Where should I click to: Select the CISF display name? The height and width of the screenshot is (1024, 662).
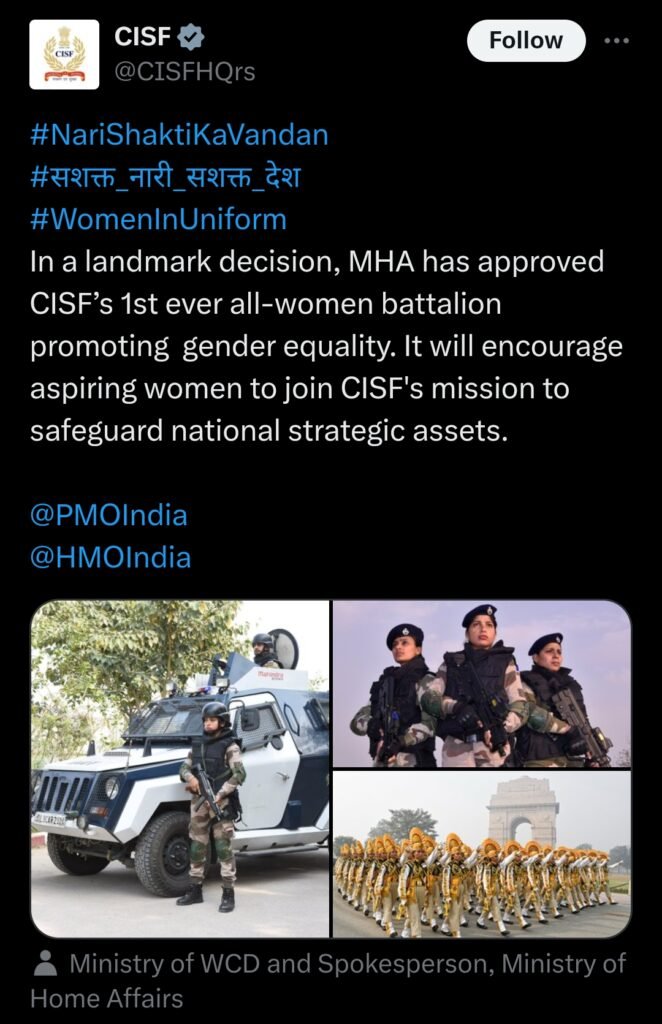(x=142, y=37)
